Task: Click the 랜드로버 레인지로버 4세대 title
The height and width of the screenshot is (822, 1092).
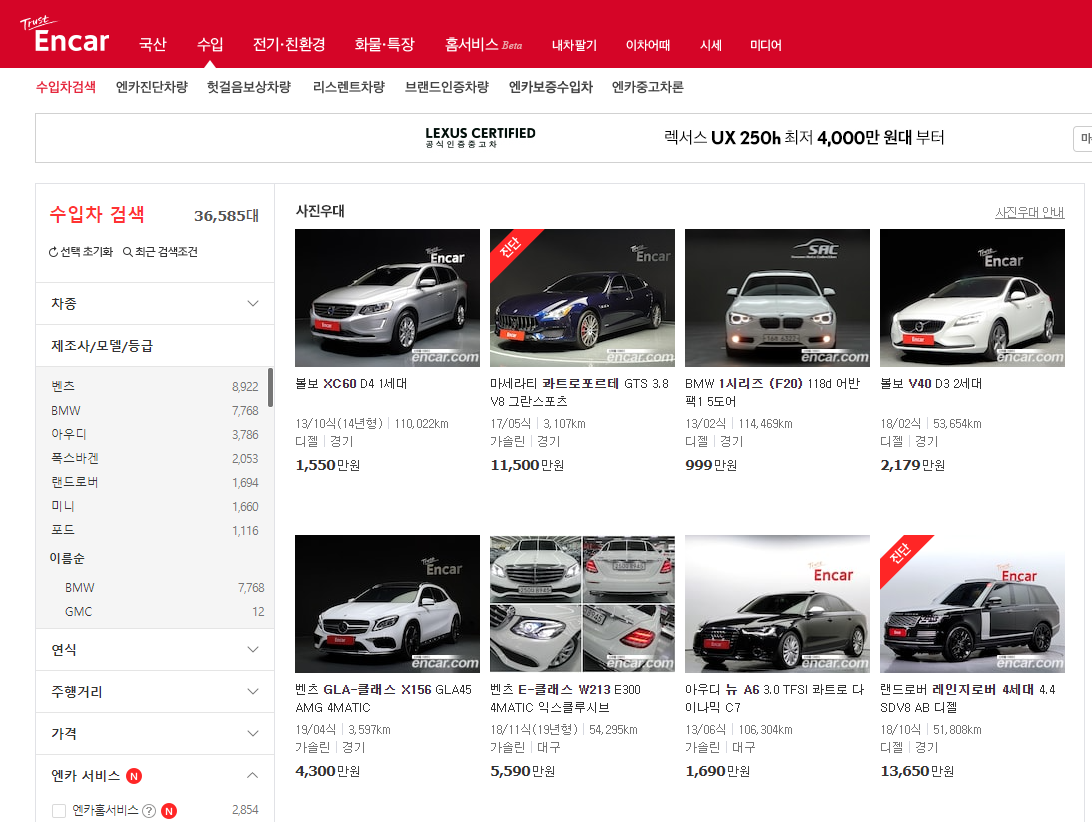Action: pos(968,698)
